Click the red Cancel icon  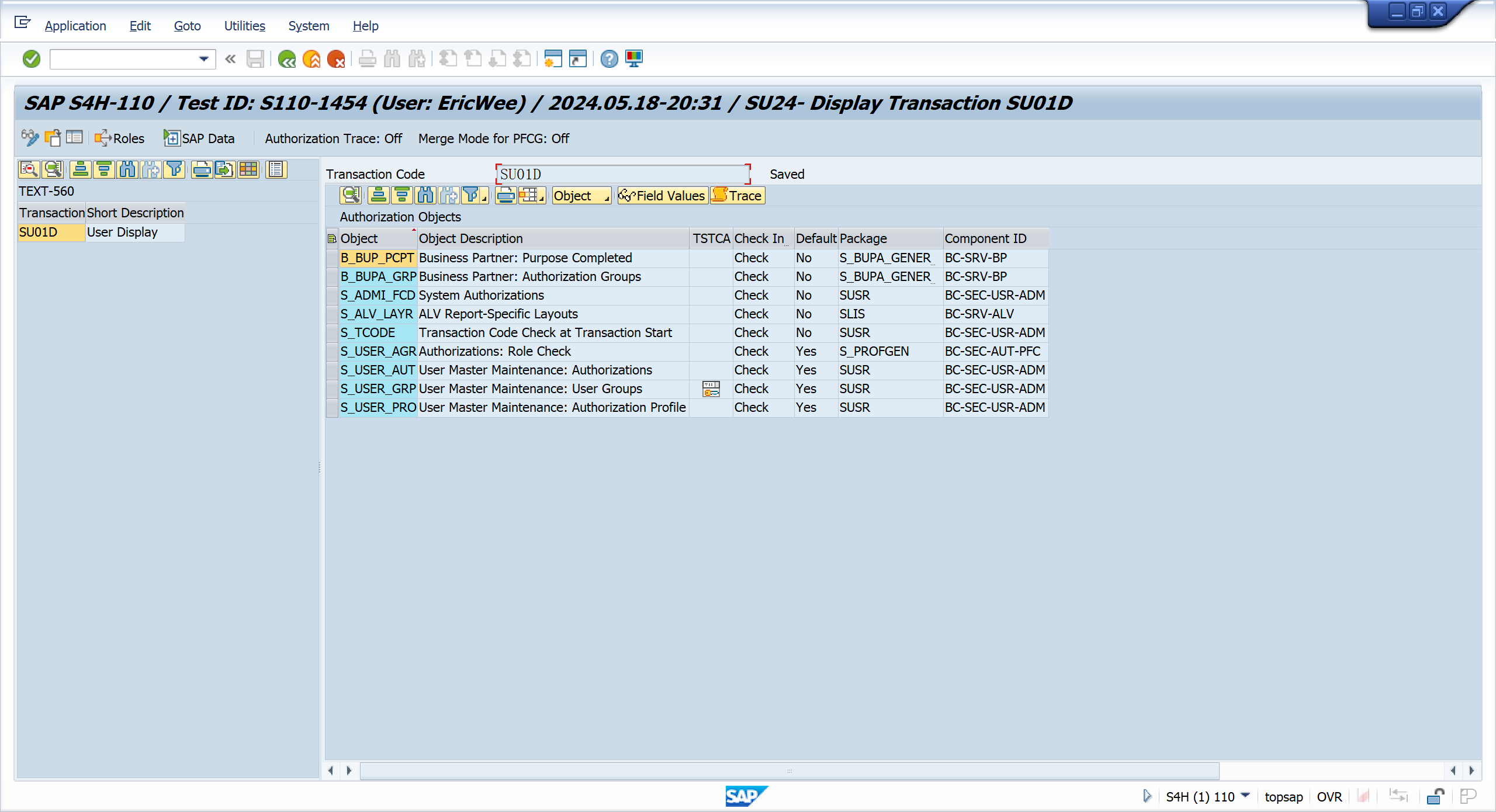[336, 59]
